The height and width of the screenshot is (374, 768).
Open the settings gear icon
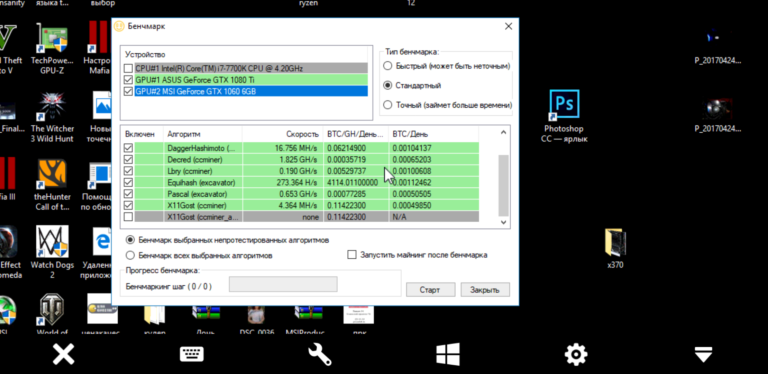(576, 354)
